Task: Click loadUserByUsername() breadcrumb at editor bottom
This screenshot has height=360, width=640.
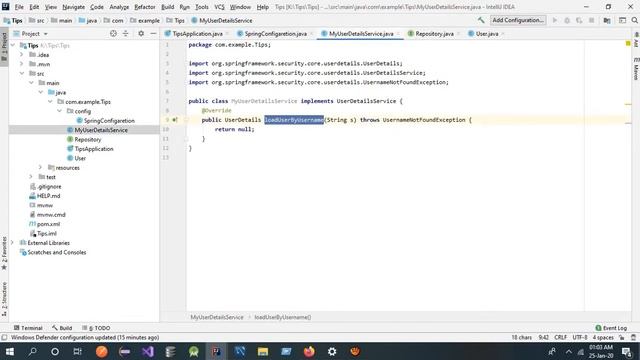Action: (282, 317)
